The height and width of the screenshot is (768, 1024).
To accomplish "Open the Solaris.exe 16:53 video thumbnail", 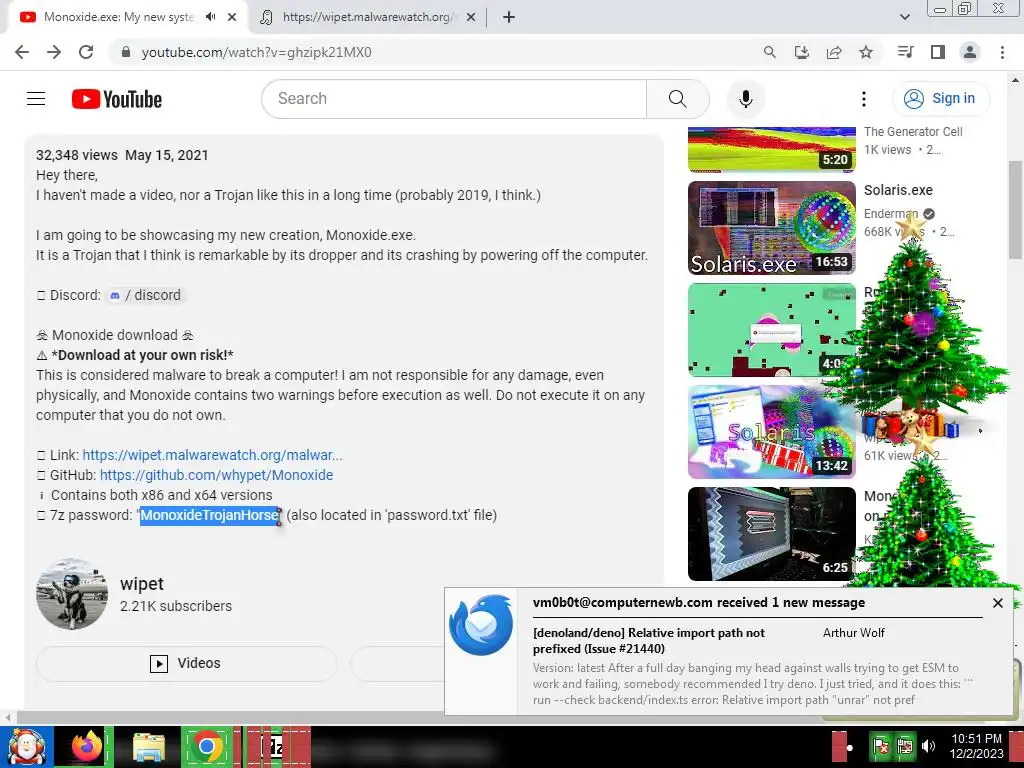I will pos(771,228).
